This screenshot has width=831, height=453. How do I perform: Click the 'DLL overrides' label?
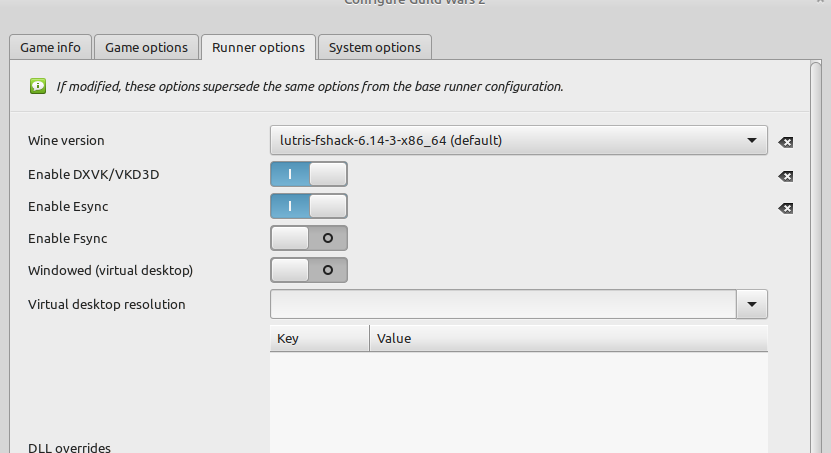pyautogui.click(x=69, y=447)
